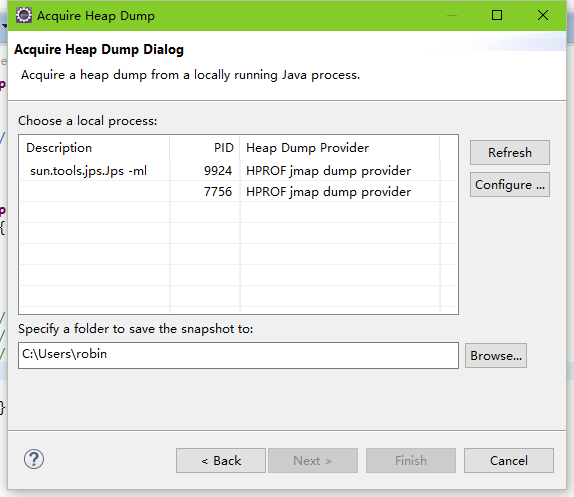
Task: Open the Configure provider settings
Action: tap(510, 184)
